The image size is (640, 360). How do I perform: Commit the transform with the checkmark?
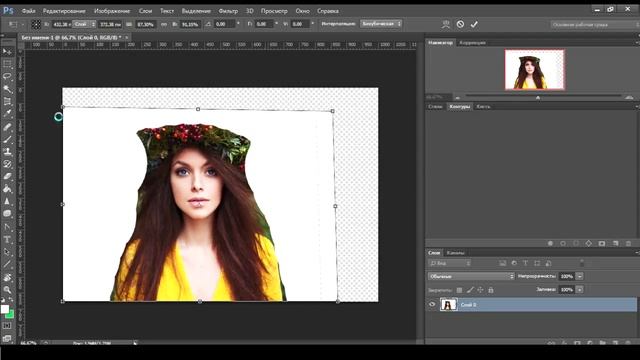click(x=474, y=24)
